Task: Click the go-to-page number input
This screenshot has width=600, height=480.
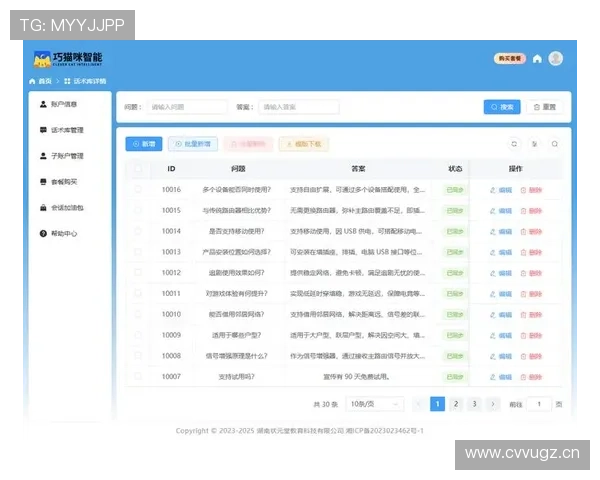Action: point(539,404)
